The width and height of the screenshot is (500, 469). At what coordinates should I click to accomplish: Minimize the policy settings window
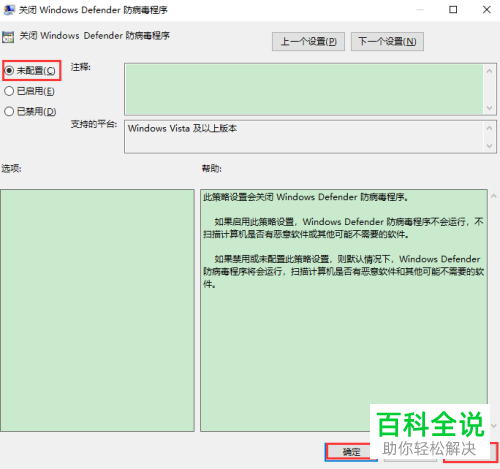click(x=420, y=10)
